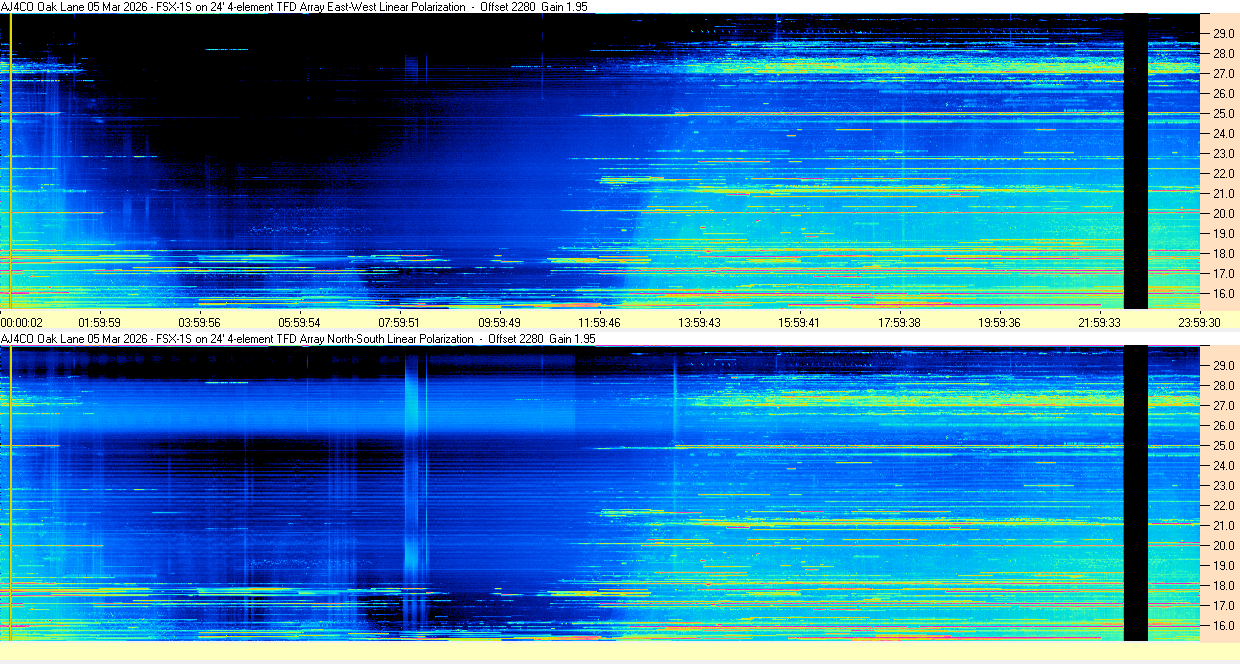Pick 17.0 frequency label on North-South chart

coord(1223,606)
